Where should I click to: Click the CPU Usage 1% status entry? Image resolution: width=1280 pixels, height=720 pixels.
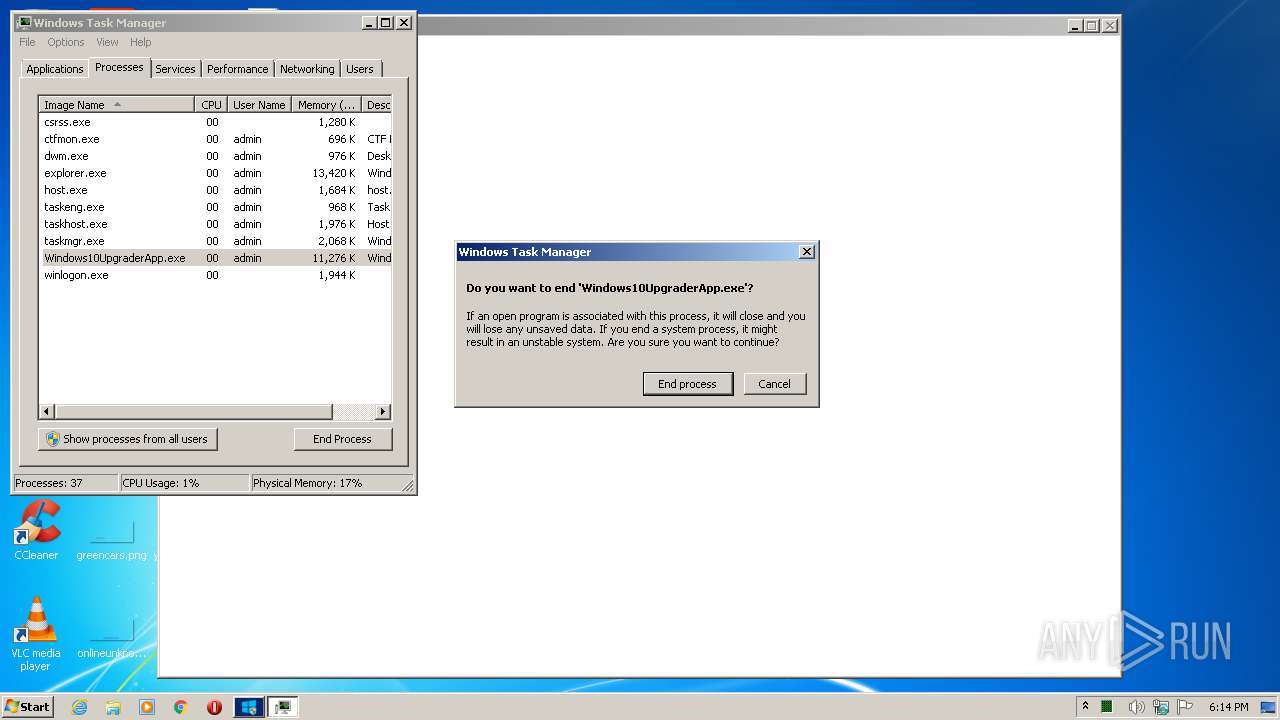tap(184, 483)
